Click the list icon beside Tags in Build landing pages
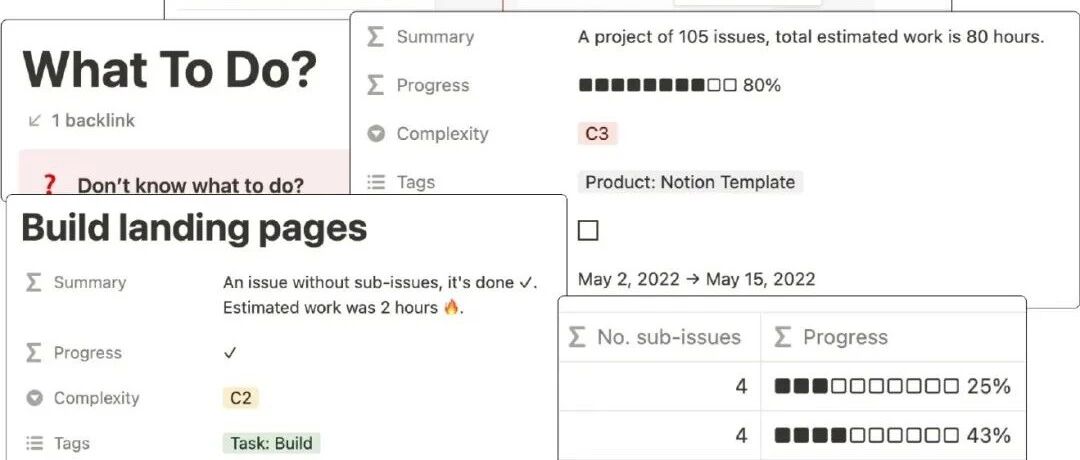 (34, 443)
